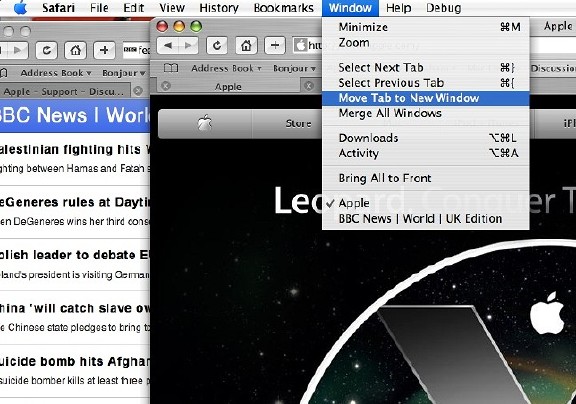Show all bookmarks book icon in front window
Viewport: 576px width, 404px height.
(171, 68)
